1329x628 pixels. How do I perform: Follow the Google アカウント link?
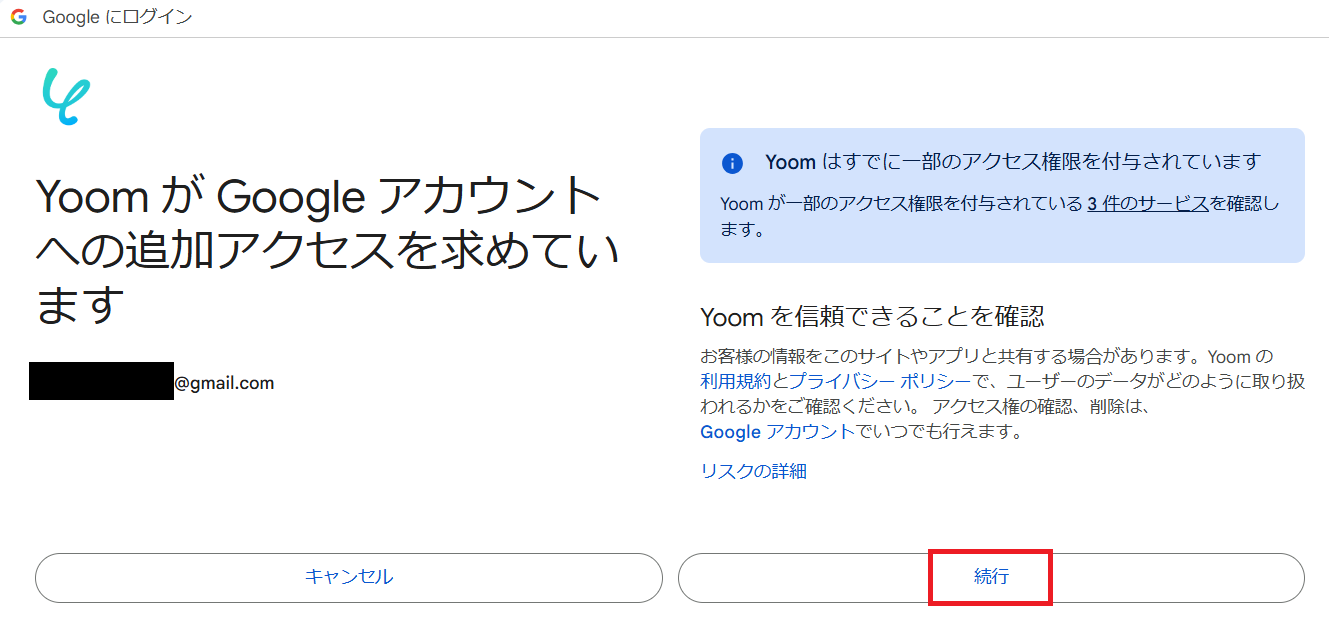point(777,432)
